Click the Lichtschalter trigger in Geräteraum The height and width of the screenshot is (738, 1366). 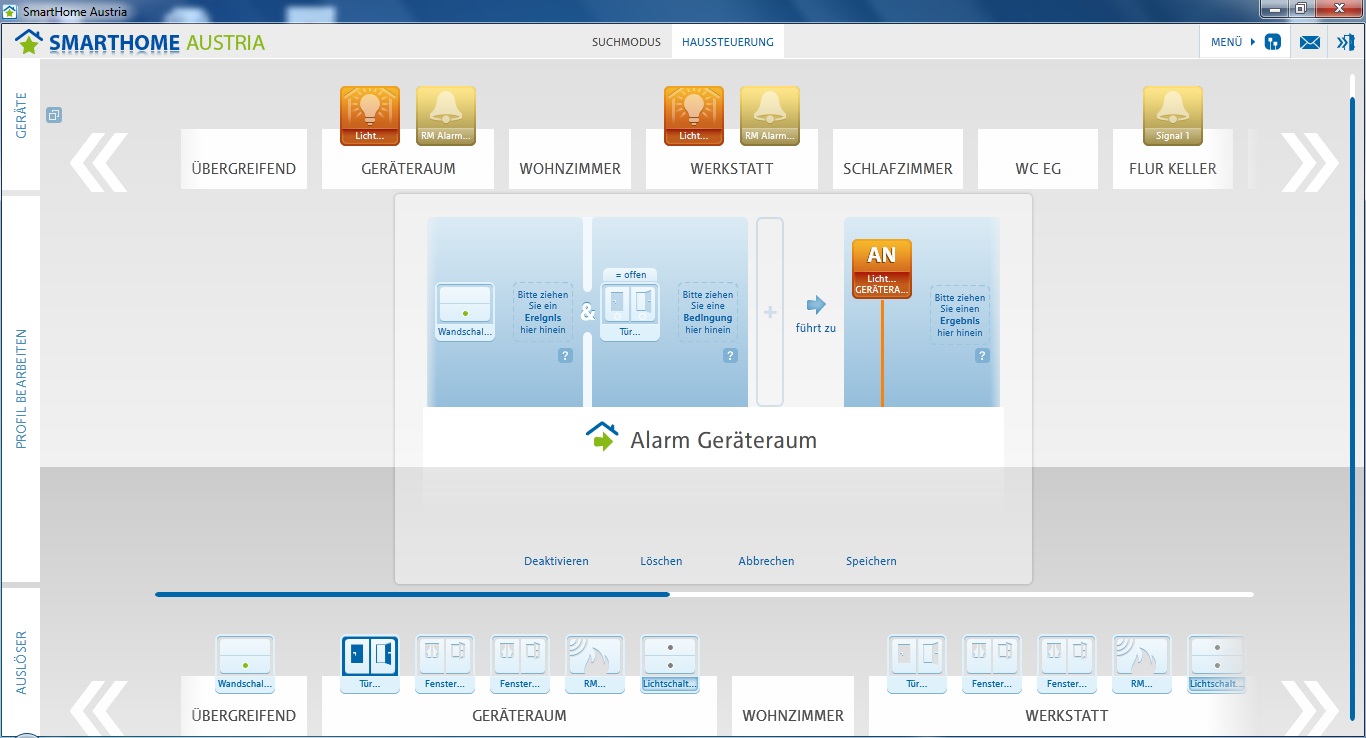point(670,664)
